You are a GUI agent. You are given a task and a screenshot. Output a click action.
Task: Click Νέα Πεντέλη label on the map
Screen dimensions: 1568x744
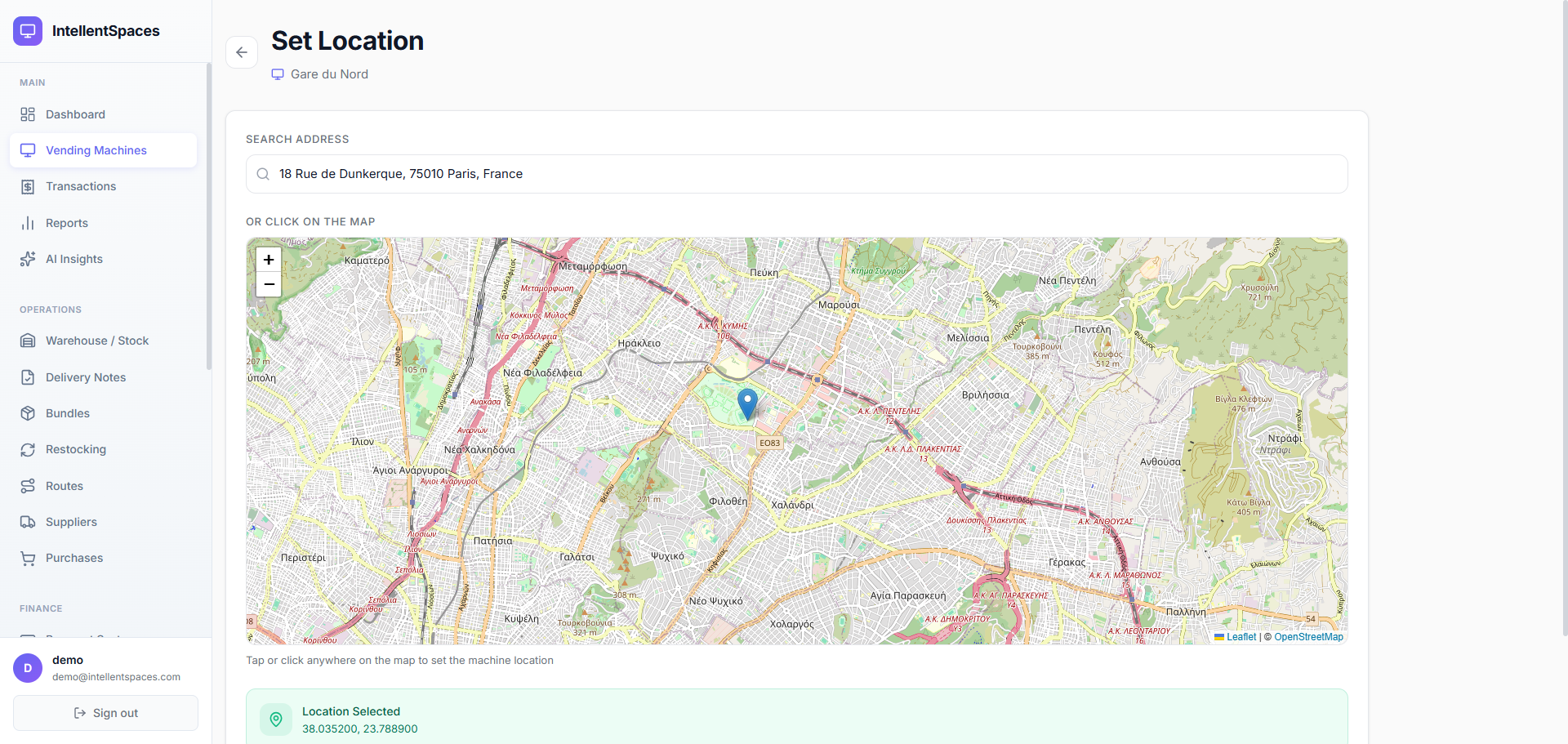(1067, 280)
